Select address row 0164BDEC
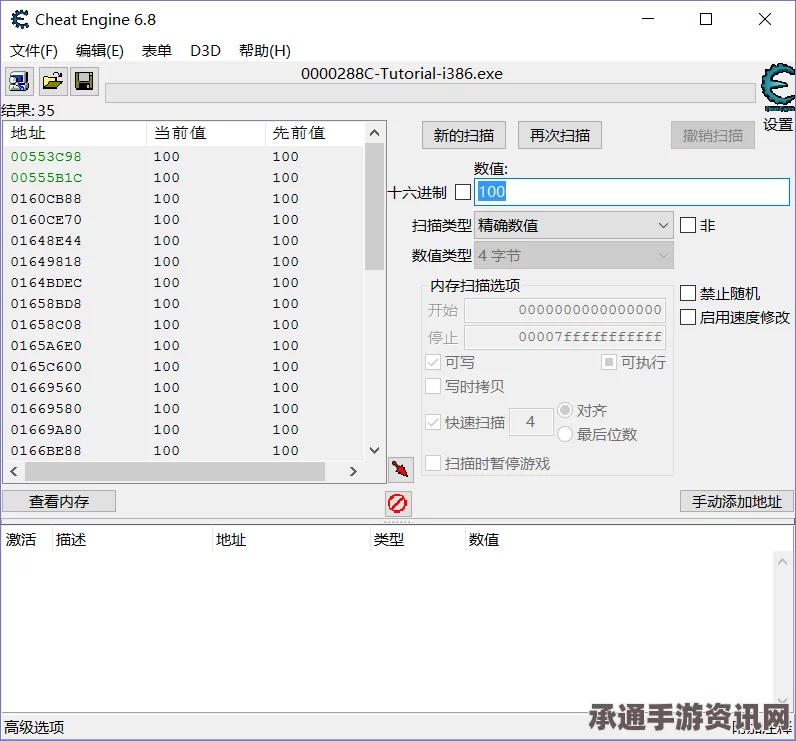 (184, 283)
